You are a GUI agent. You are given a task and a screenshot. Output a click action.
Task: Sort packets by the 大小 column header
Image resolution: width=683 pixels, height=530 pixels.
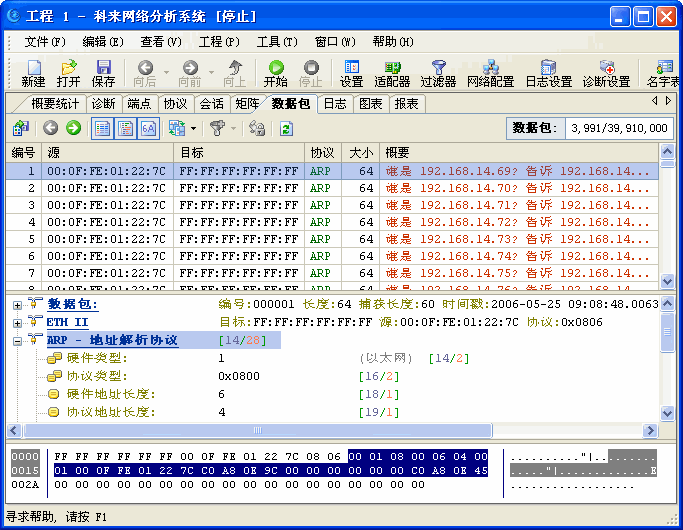click(x=361, y=152)
